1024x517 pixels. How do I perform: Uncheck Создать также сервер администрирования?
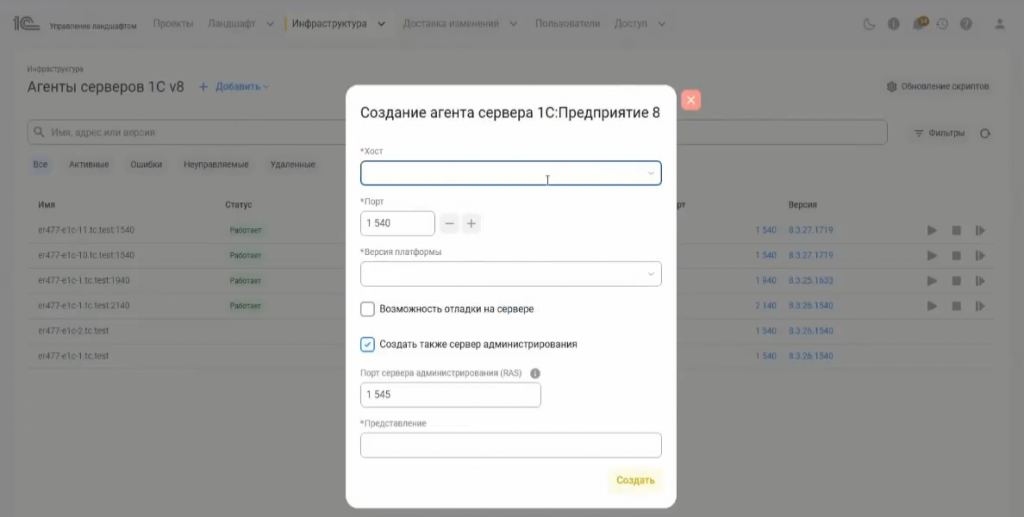coord(368,344)
